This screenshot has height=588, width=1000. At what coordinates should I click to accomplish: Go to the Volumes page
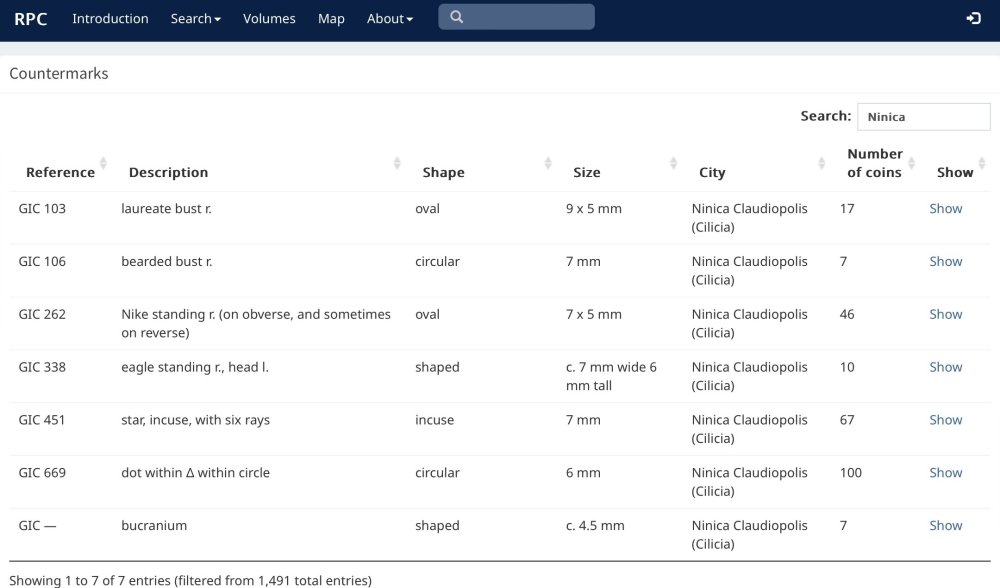[x=269, y=18]
